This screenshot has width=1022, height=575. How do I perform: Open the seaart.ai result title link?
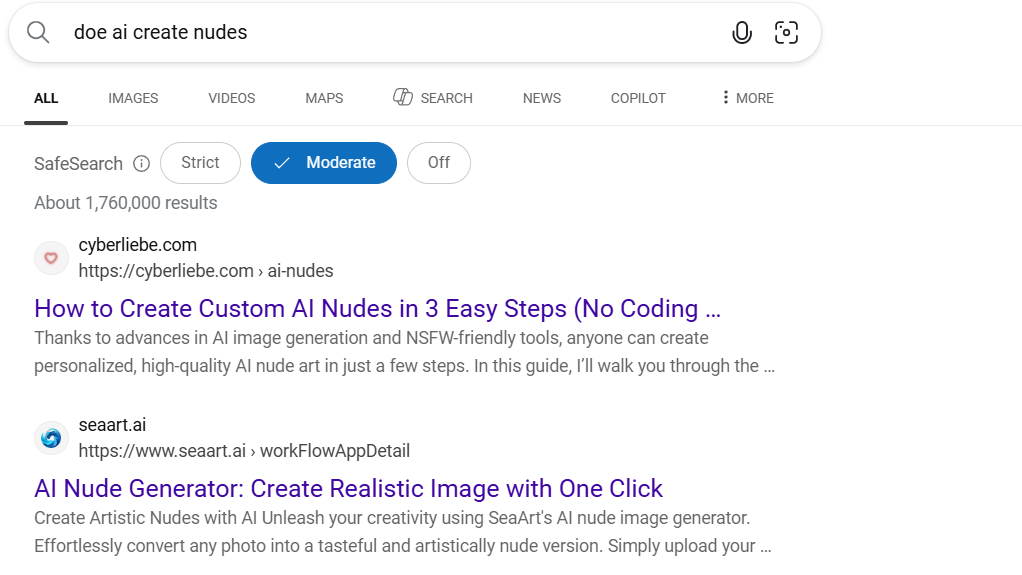point(348,488)
